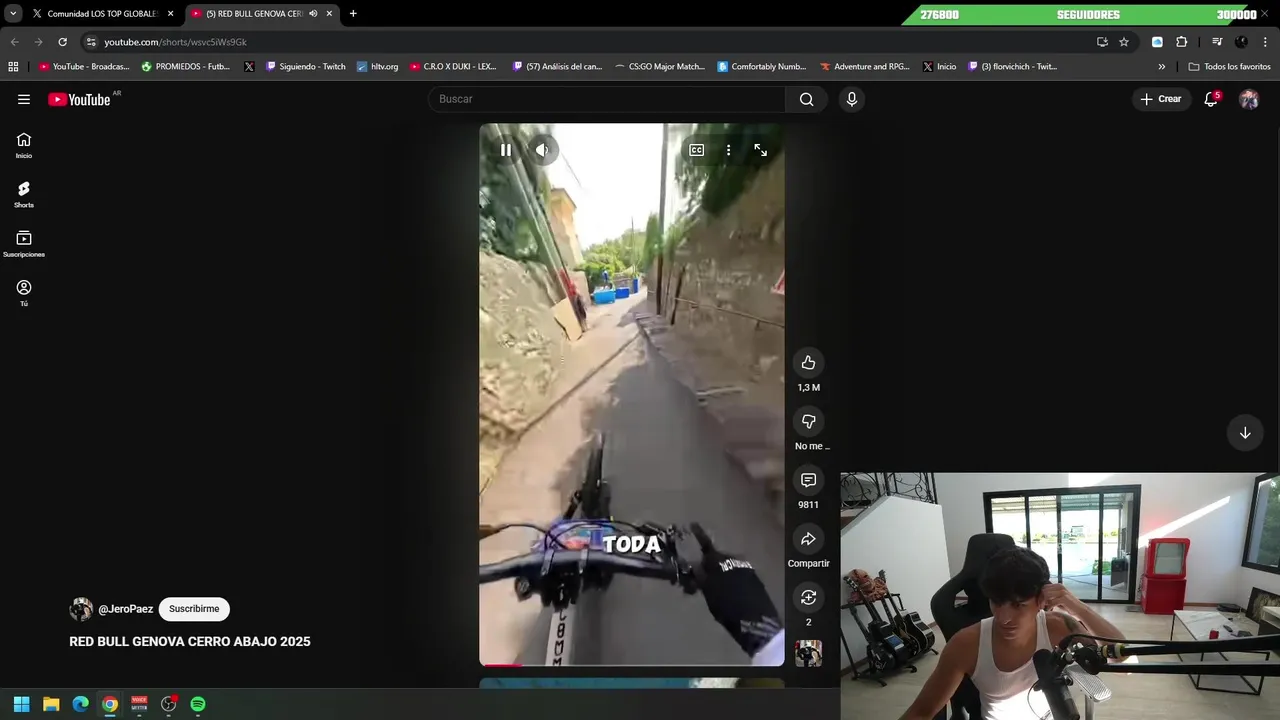Image resolution: width=1280 pixels, height=720 pixels.
Task: Close the RED BULL GENOVA tab
Action: click(x=329, y=14)
